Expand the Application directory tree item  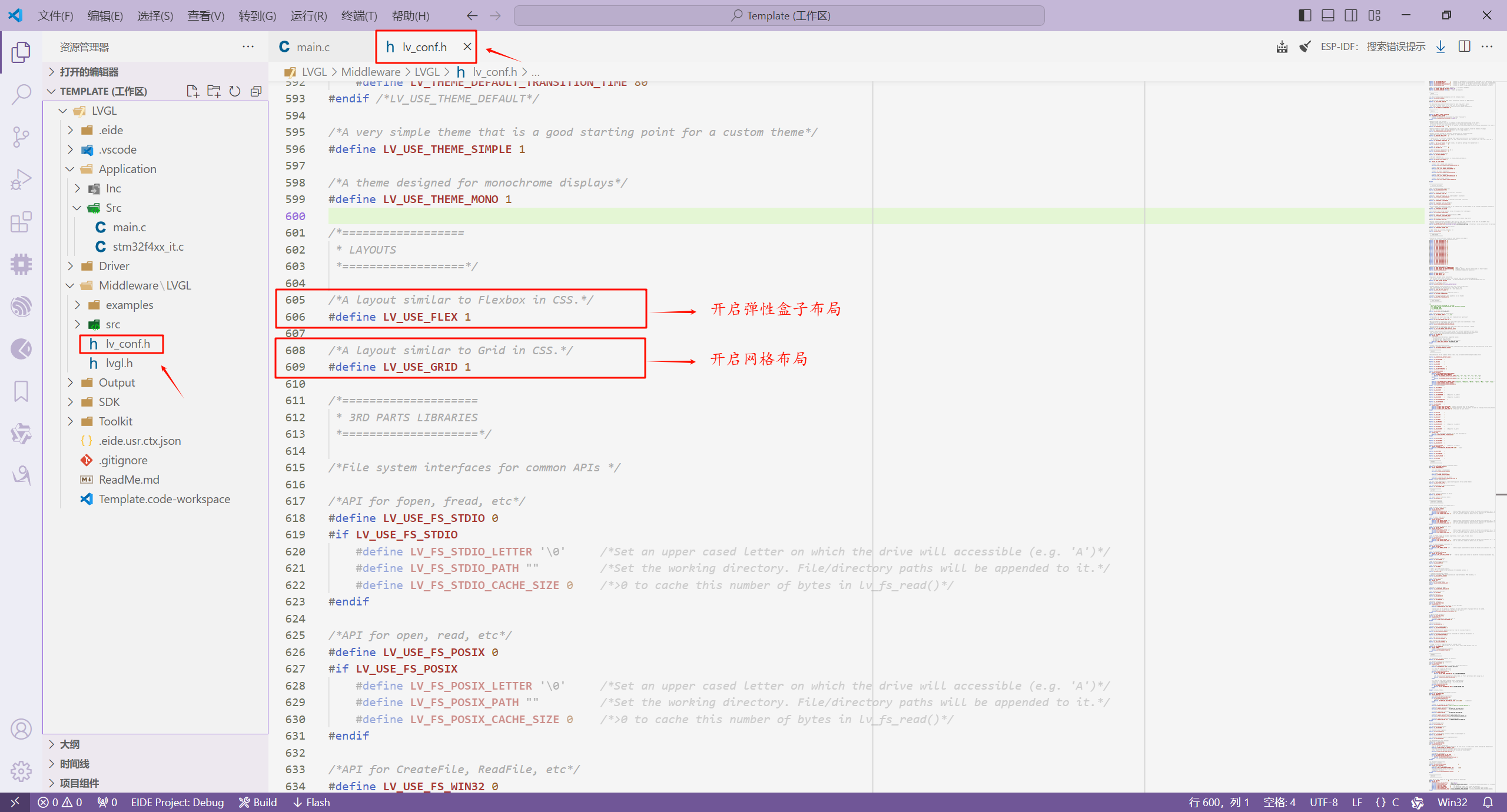pyautogui.click(x=78, y=169)
